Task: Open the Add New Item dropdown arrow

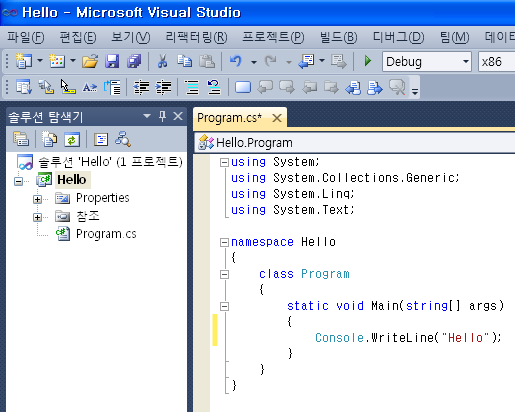Action: pos(73,61)
